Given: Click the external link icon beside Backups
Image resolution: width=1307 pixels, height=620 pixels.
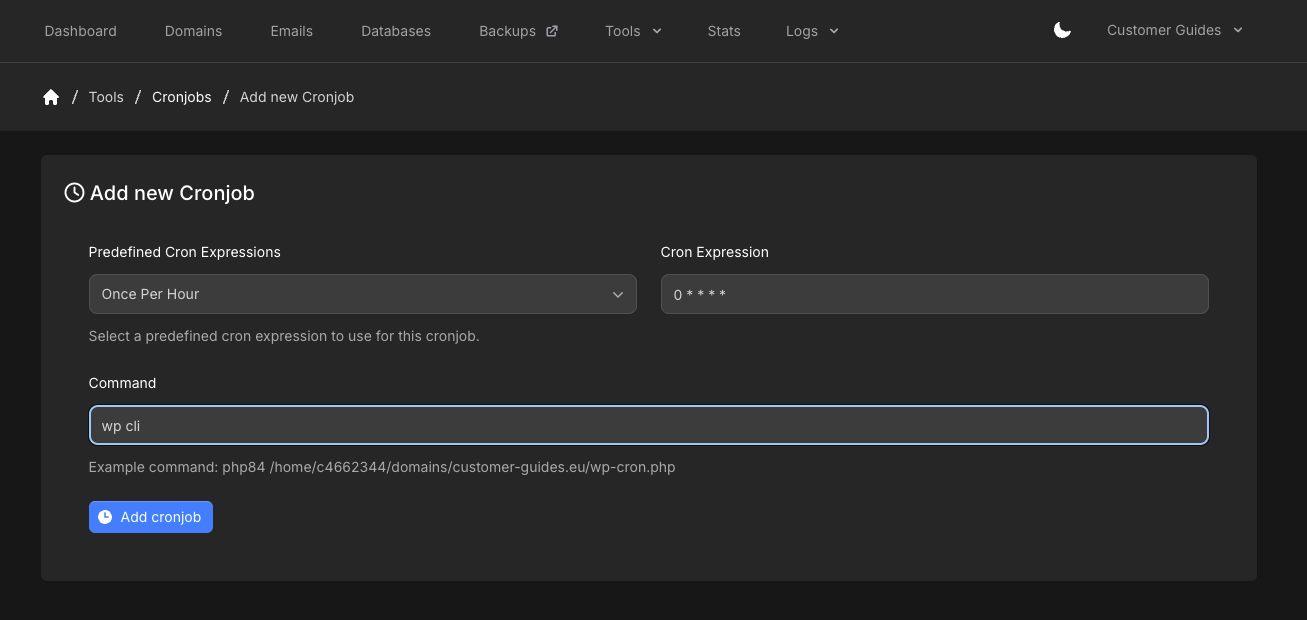Looking at the screenshot, I should (552, 31).
